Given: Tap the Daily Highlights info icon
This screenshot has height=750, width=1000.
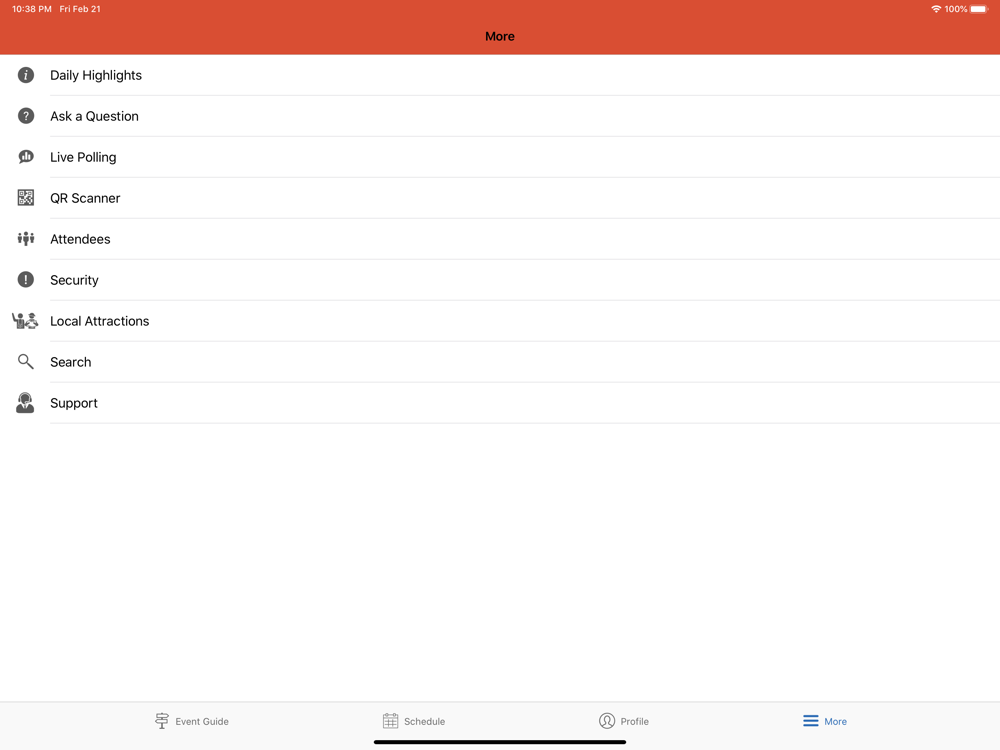Looking at the screenshot, I should click(x=26, y=75).
